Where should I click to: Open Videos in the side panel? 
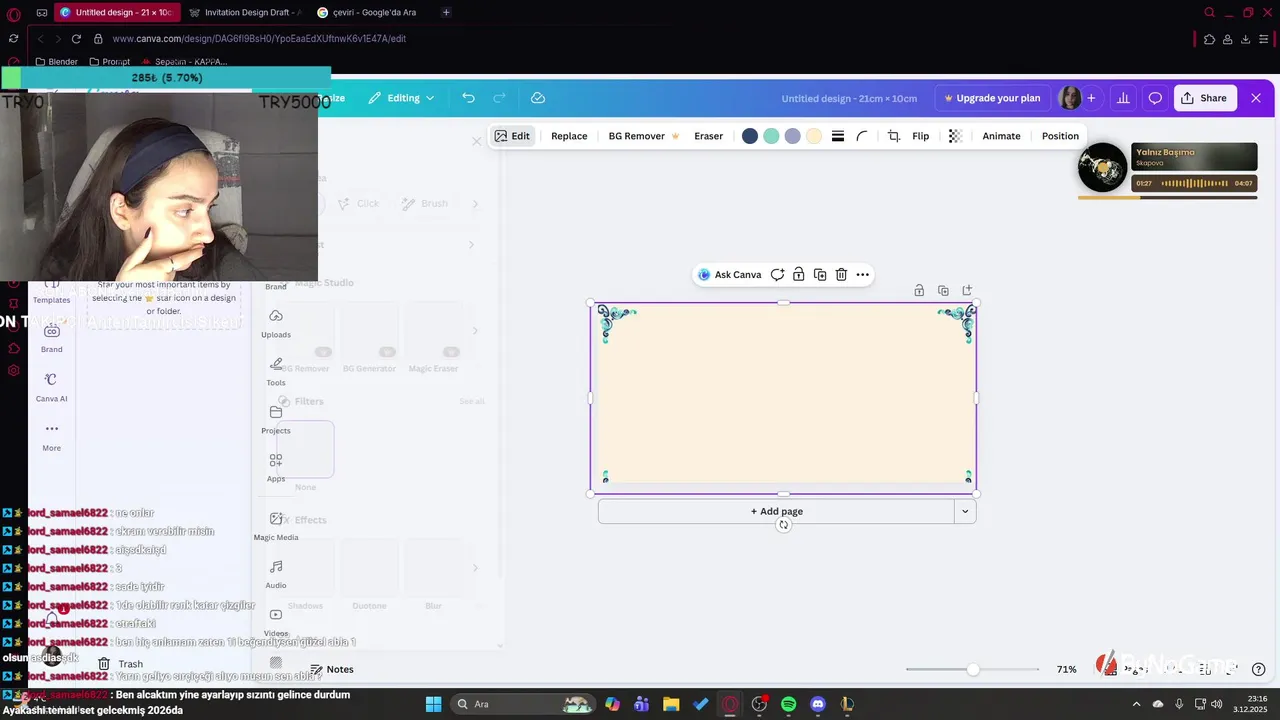[x=276, y=621]
